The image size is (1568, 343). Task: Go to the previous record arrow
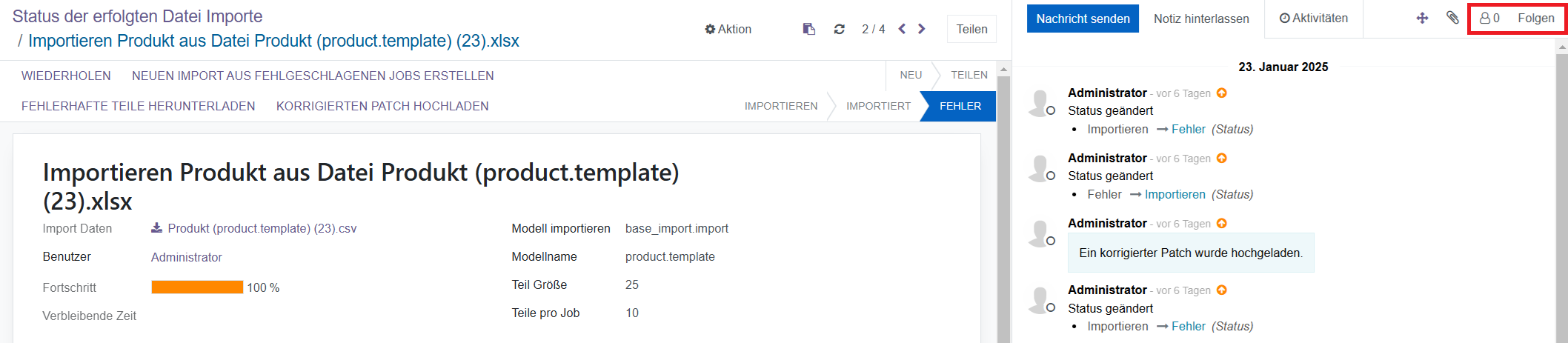click(x=902, y=29)
